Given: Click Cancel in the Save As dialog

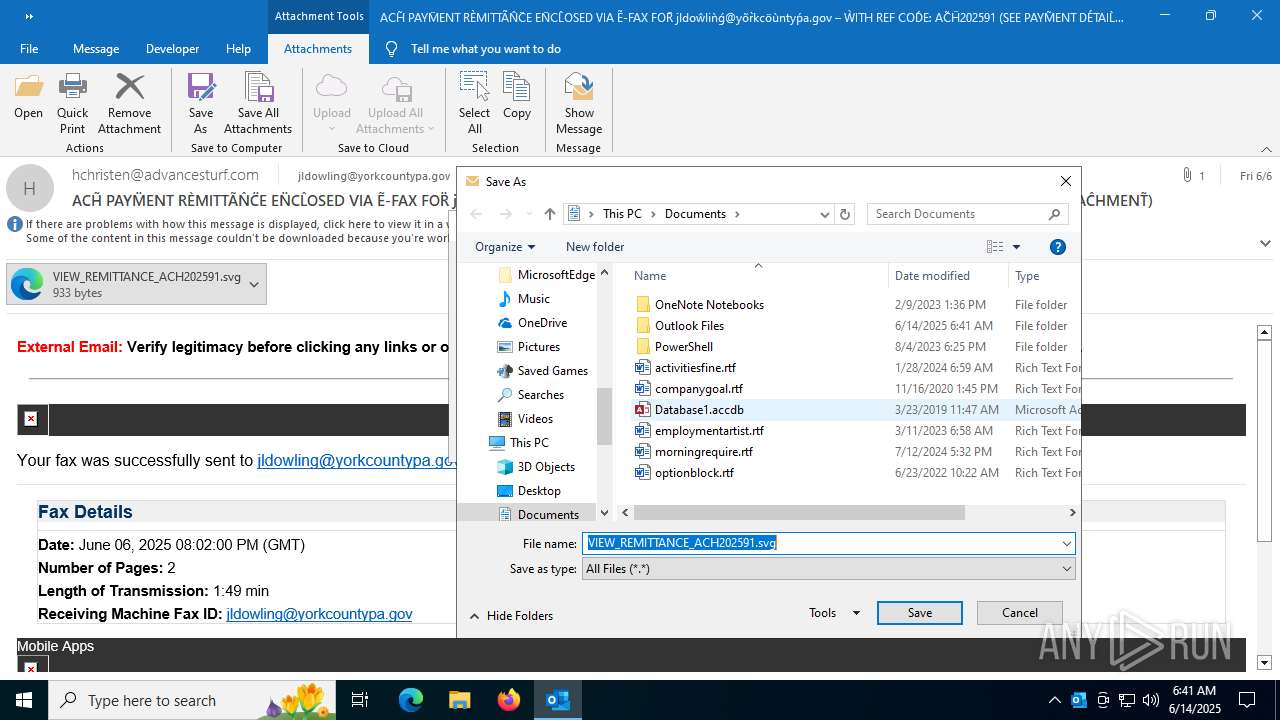Looking at the screenshot, I should [x=1020, y=613].
